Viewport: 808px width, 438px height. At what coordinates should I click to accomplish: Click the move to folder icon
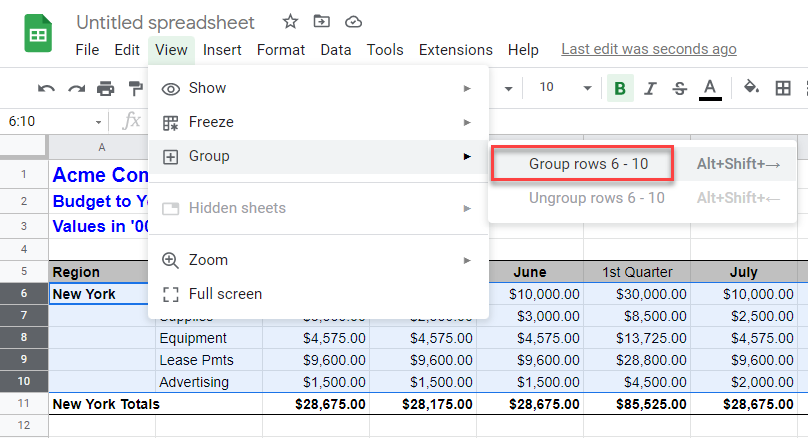click(321, 21)
